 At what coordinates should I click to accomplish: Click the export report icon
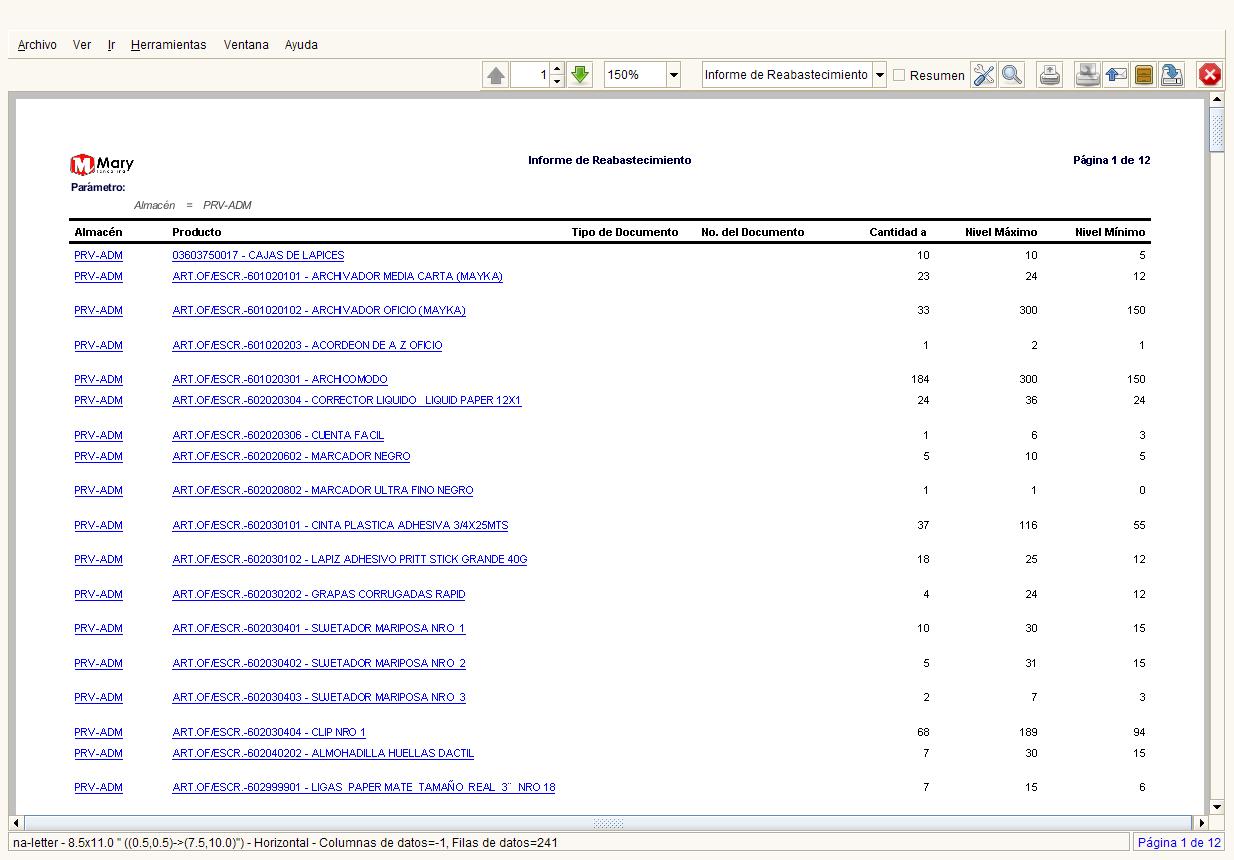coord(1172,75)
